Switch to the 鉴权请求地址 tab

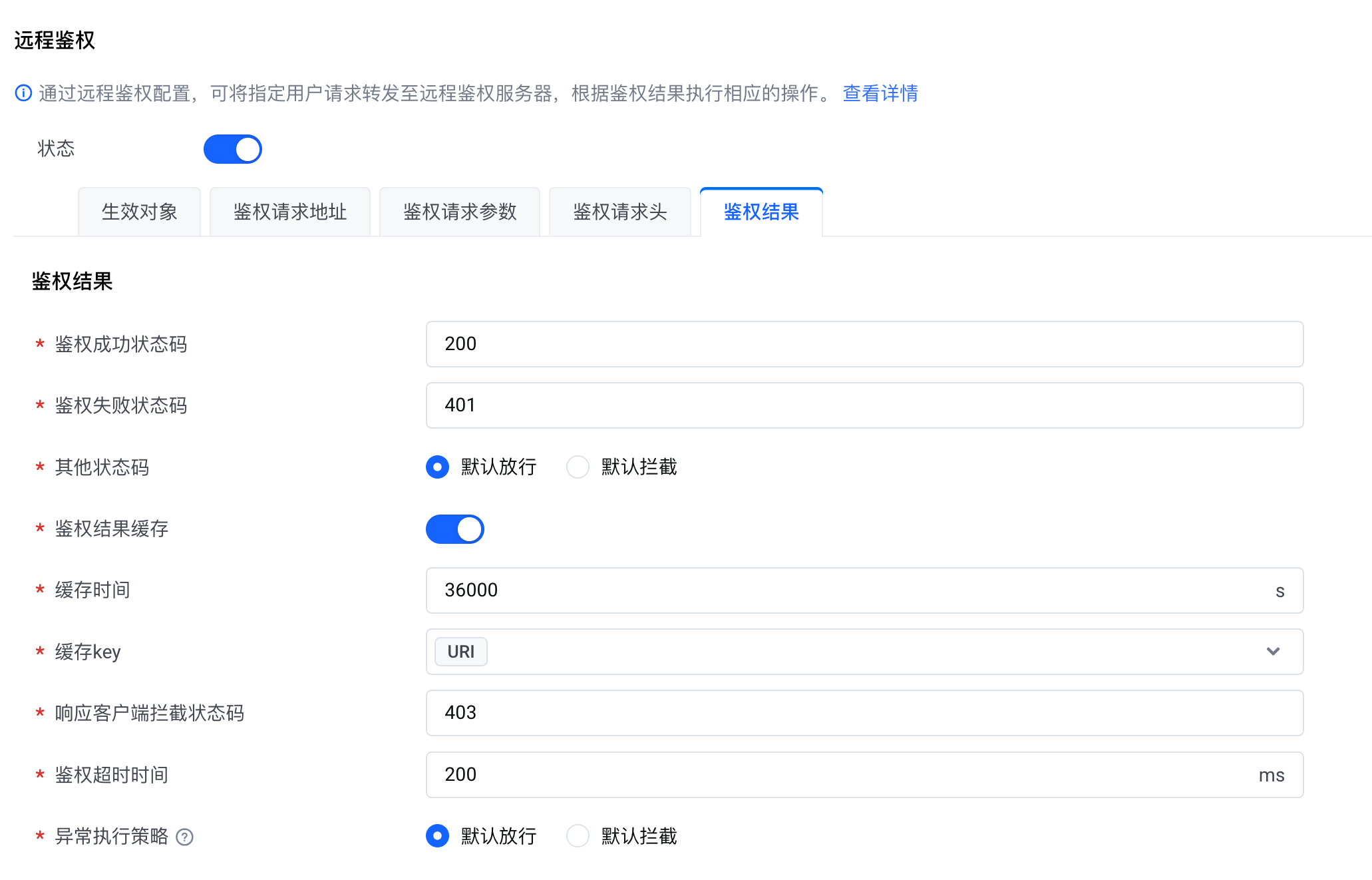pos(290,212)
